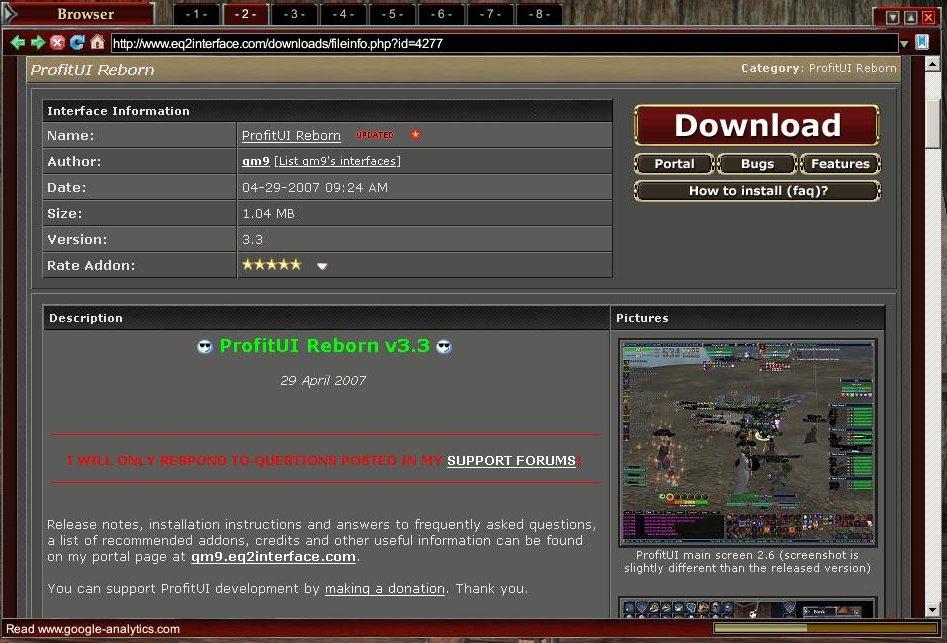Click the left sunglasses smiley icon
The height and width of the screenshot is (643, 947).
point(205,347)
